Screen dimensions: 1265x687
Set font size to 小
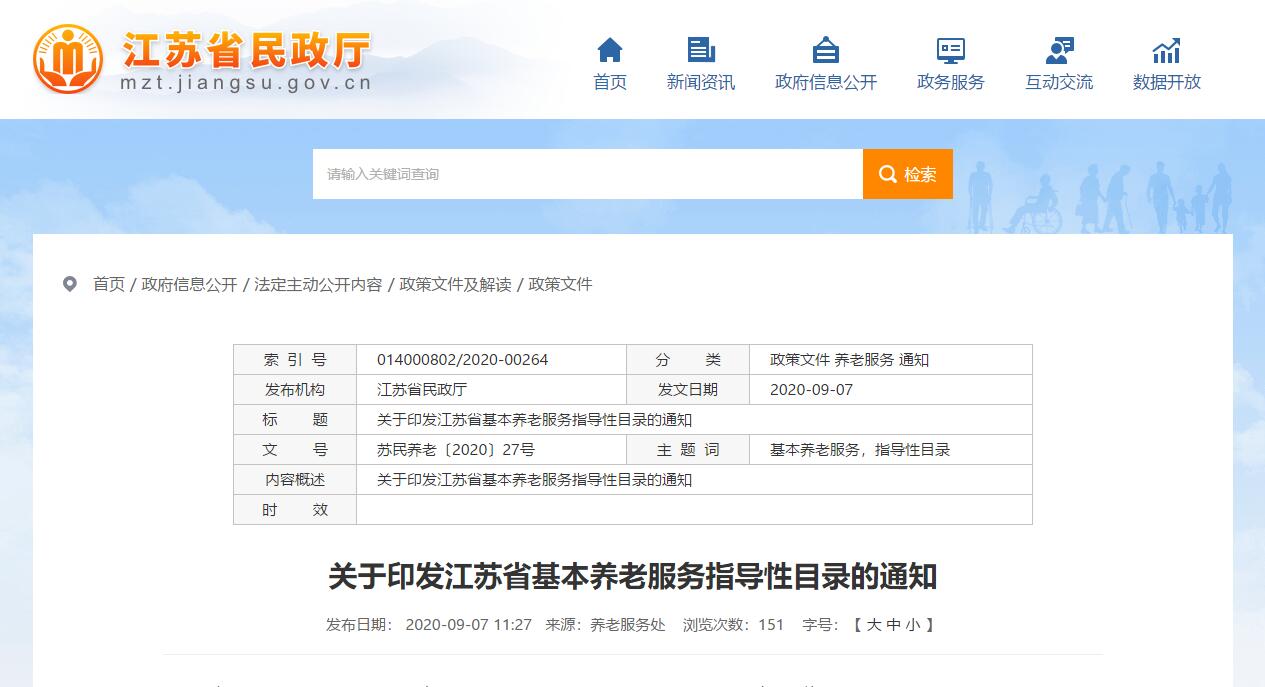pos(913,625)
